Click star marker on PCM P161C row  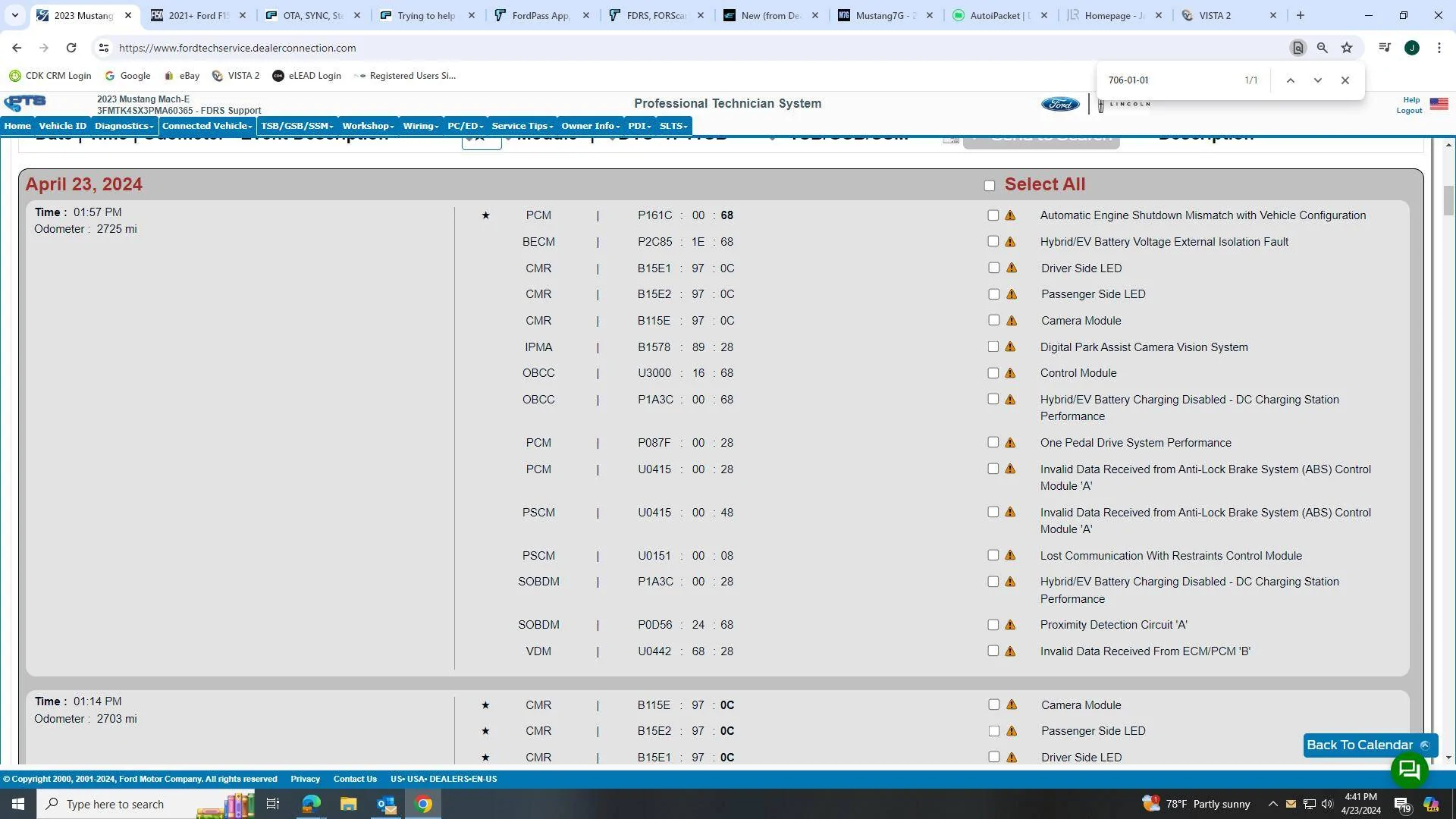tap(485, 215)
